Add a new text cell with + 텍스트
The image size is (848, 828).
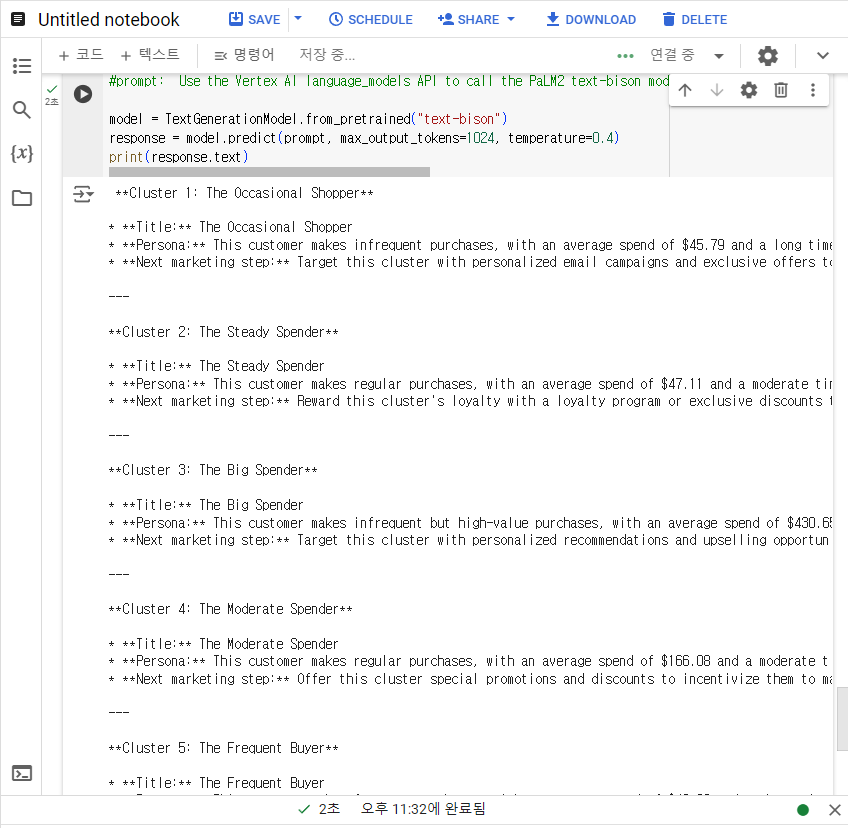click(x=150, y=55)
